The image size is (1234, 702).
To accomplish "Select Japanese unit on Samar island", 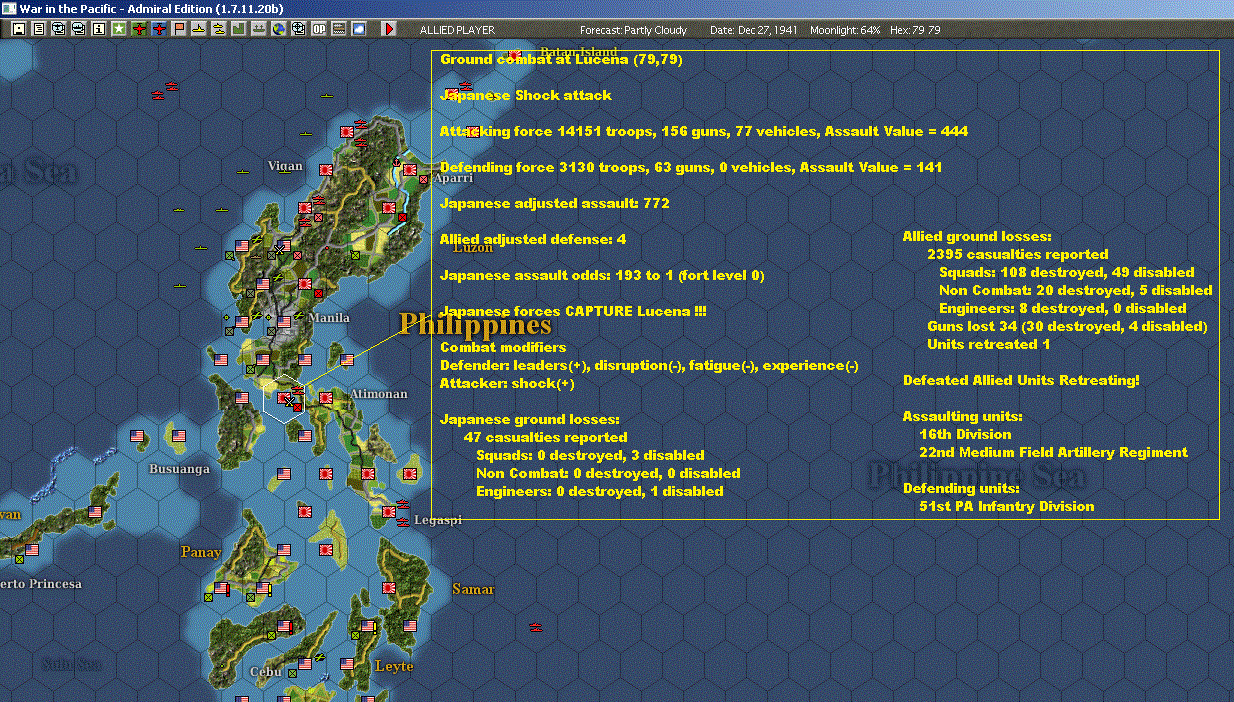I will (x=389, y=587).
